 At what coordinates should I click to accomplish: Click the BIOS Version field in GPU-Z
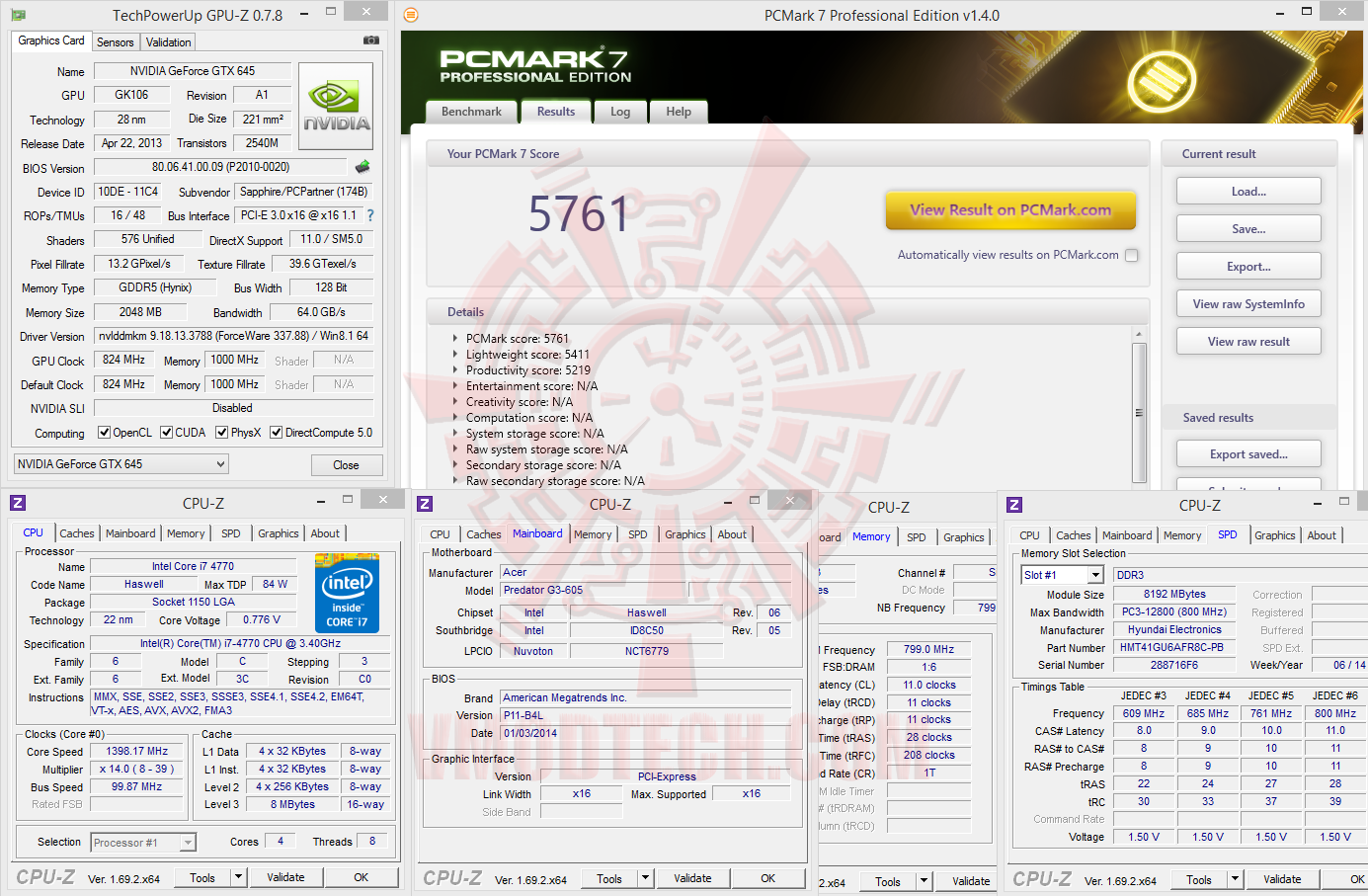pos(220,168)
